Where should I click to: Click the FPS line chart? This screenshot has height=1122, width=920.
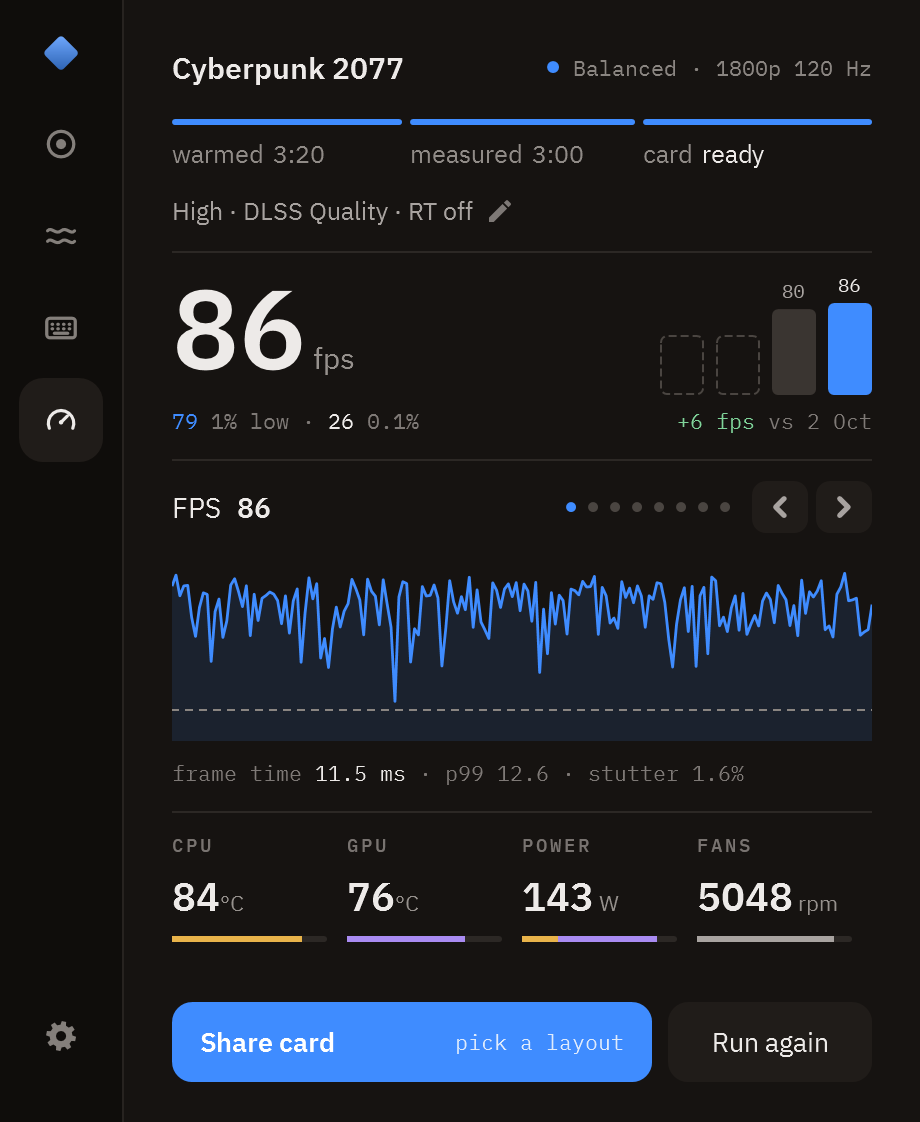522,655
